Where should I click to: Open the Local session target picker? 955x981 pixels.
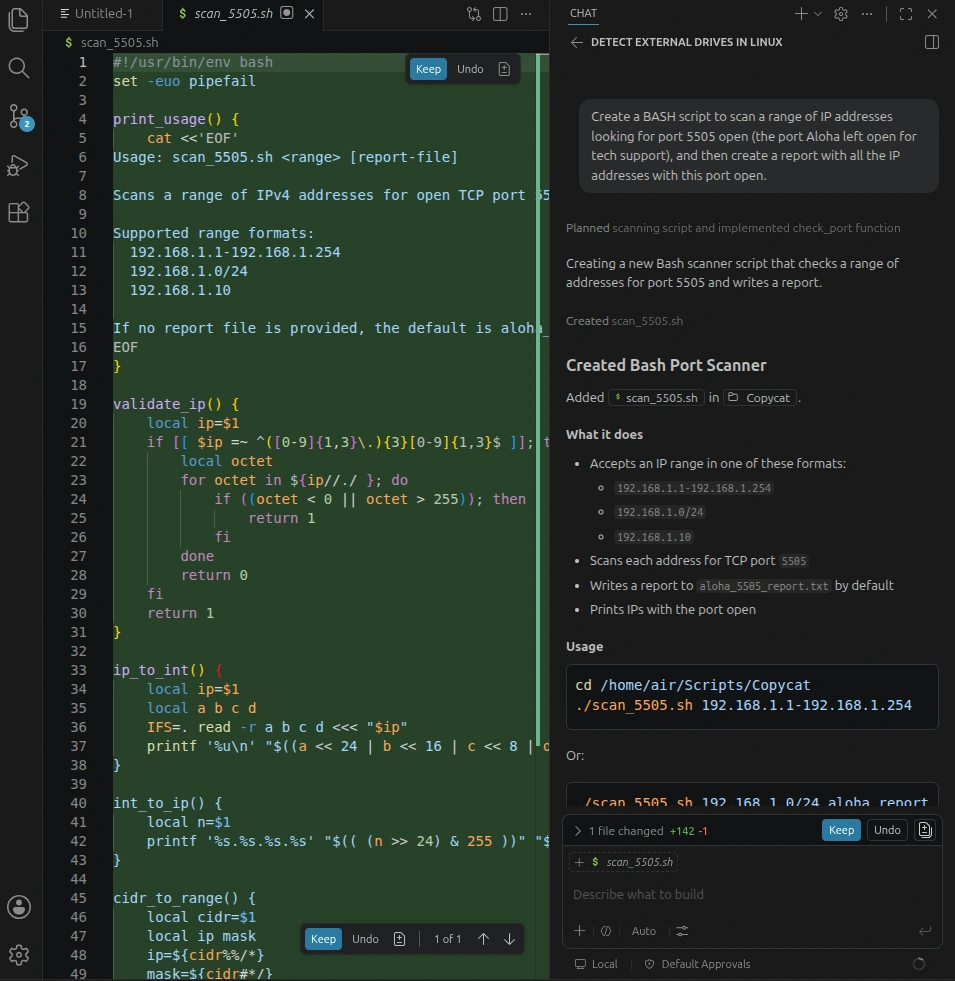[x=596, y=964]
